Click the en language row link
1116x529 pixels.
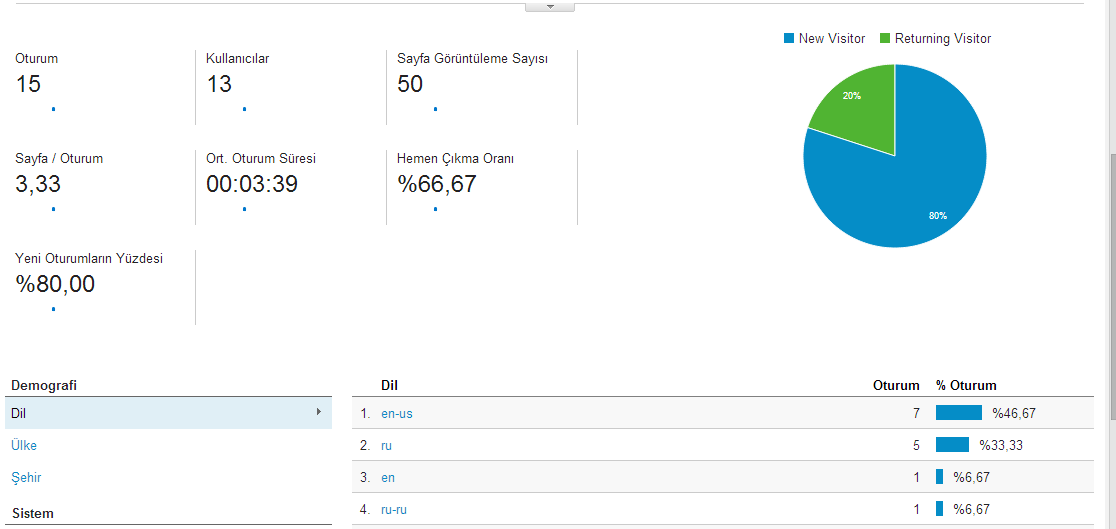click(388, 478)
